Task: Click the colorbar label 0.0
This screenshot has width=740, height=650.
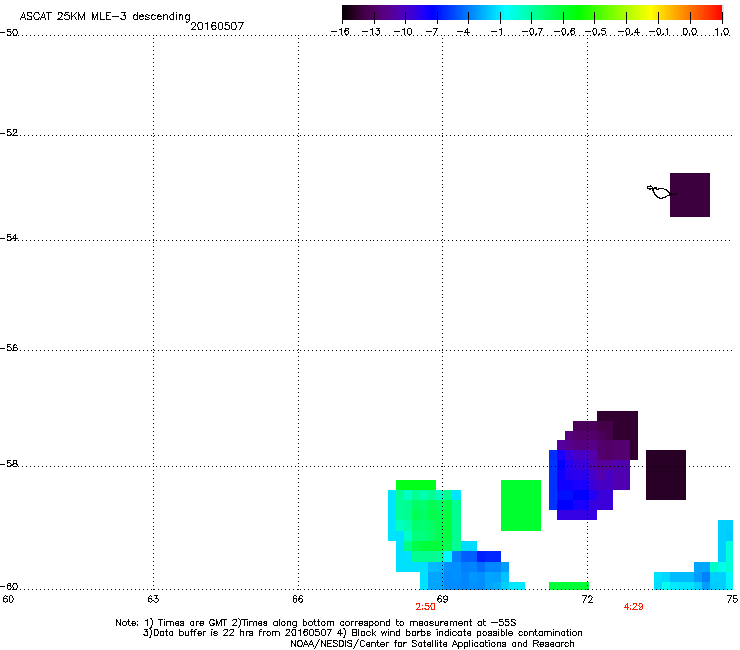Action: click(x=690, y=32)
